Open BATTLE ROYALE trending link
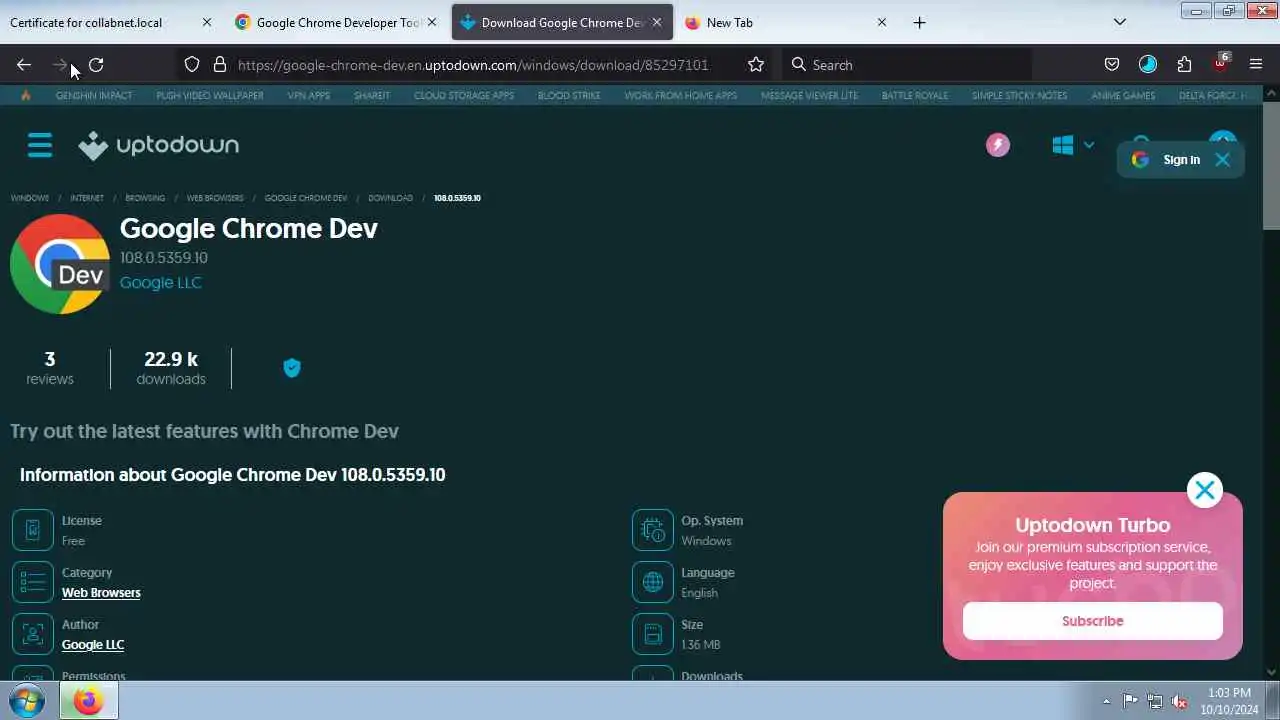 [915, 96]
